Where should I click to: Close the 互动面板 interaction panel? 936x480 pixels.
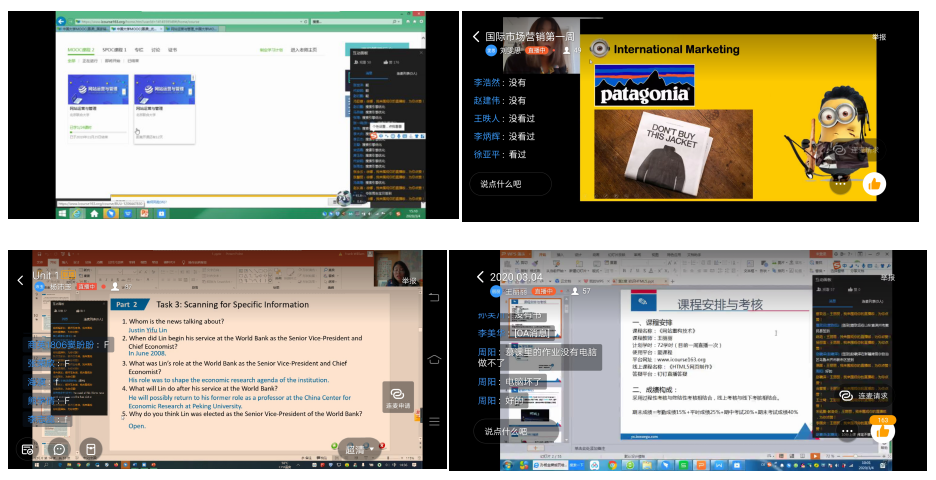(421, 53)
